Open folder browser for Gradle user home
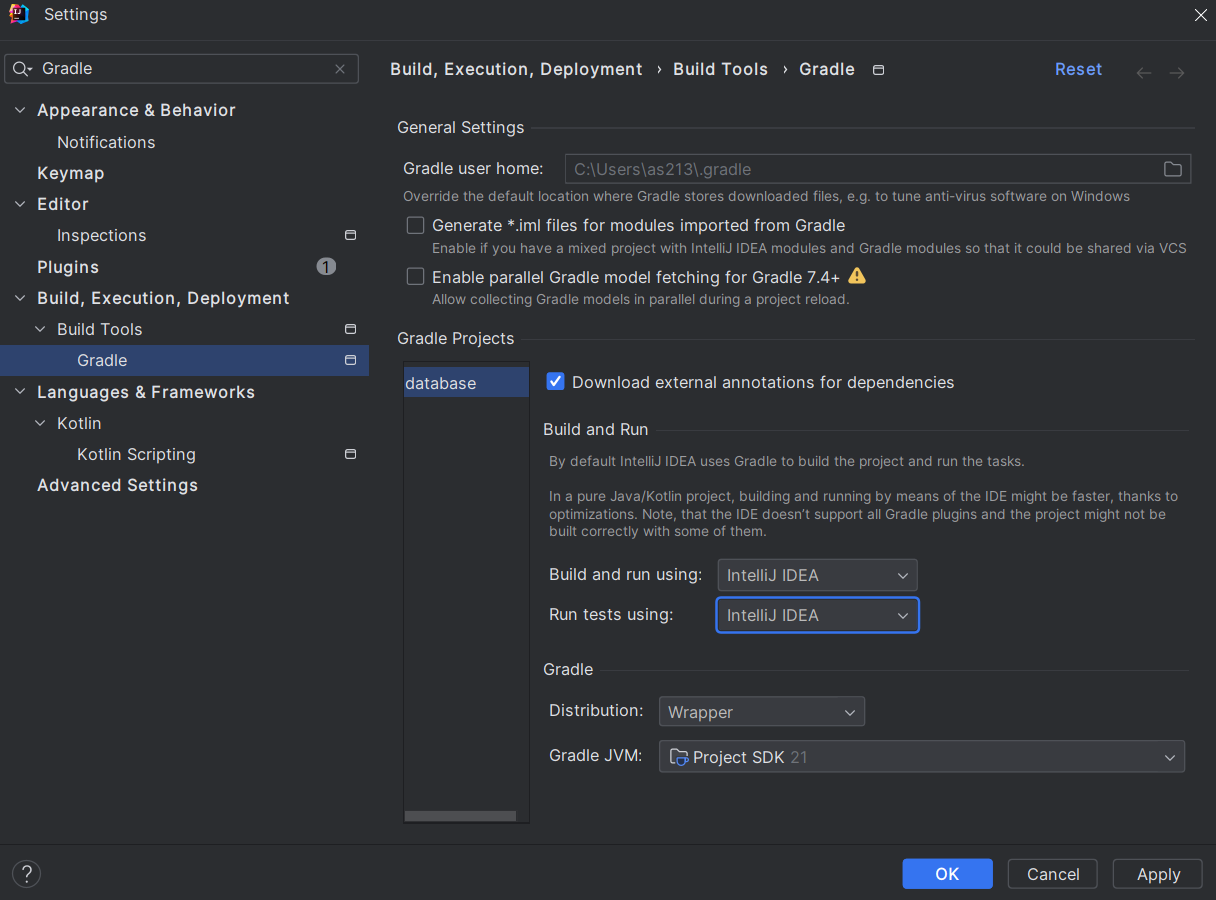 pyautogui.click(x=1173, y=169)
